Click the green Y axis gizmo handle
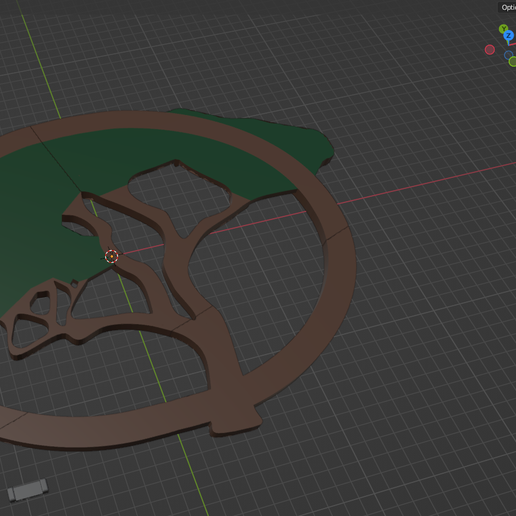The image size is (516, 516). (503, 29)
